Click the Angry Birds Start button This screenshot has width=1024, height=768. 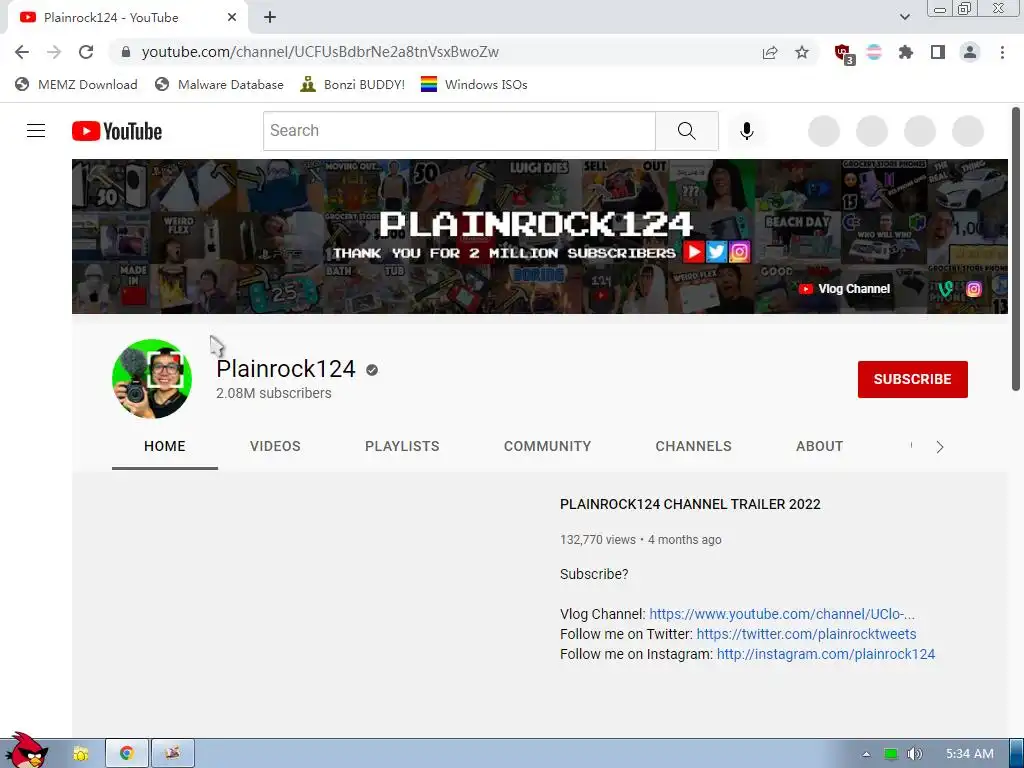[25, 751]
